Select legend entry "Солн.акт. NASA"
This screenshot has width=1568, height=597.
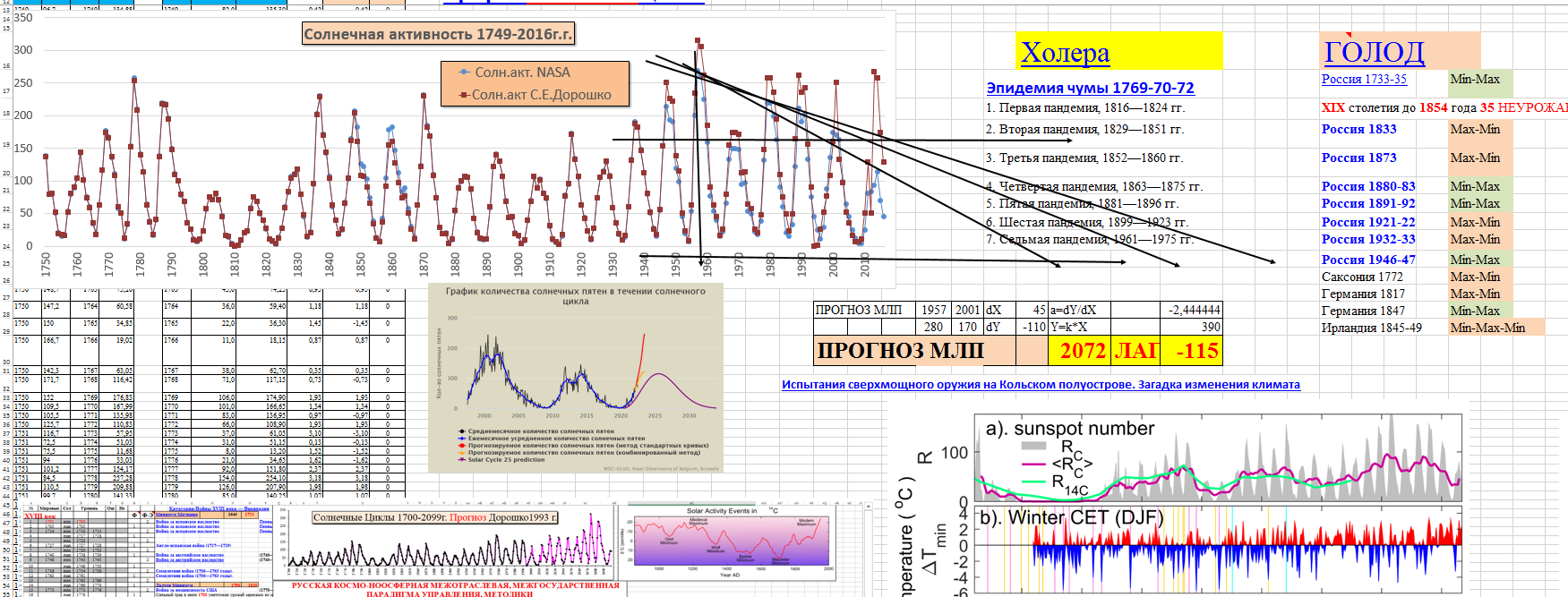click(x=522, y=72)
